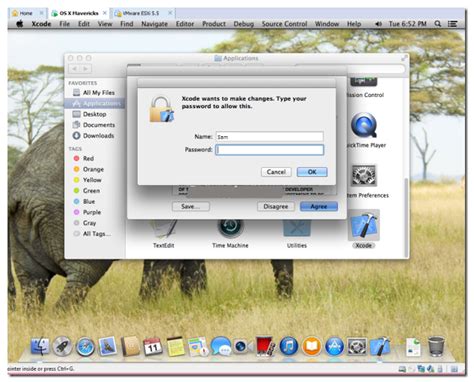Open the Editor menu
The width and height of the screenshot is (474, 382).
[x=185, y=24]
